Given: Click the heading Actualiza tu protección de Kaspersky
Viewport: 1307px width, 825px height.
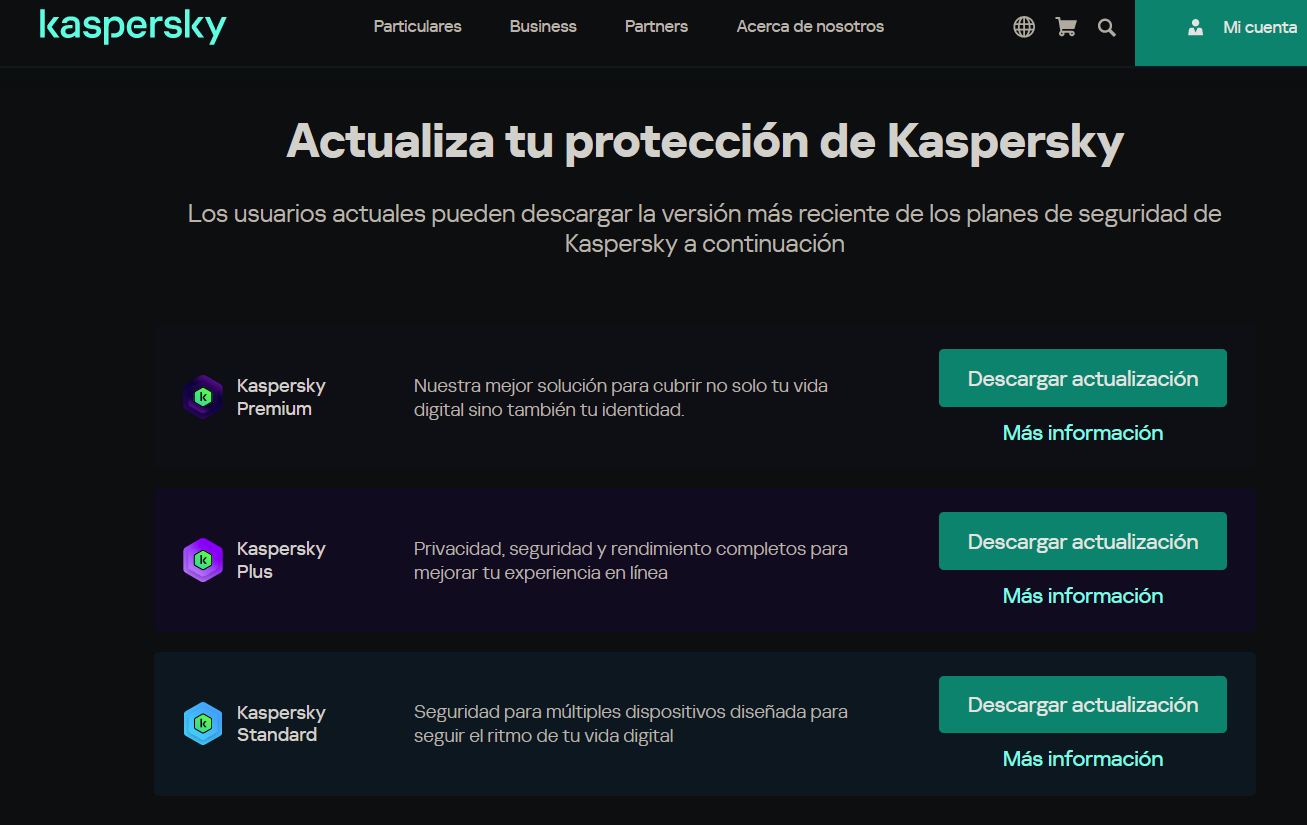Looking at the screenshot, I should 705,142.
